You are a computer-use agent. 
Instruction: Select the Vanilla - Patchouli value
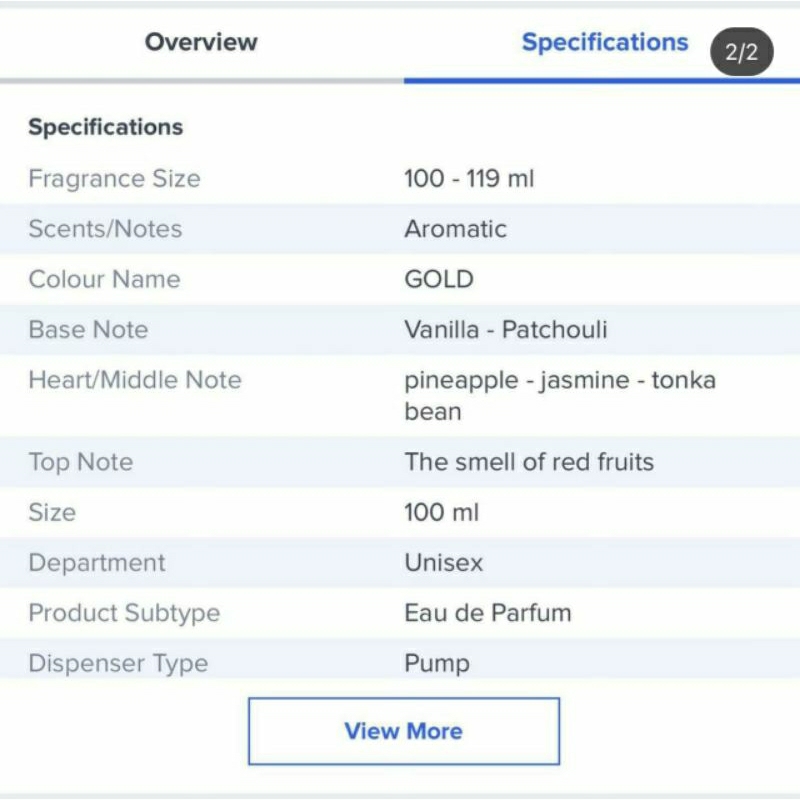[x=506, y=329]
